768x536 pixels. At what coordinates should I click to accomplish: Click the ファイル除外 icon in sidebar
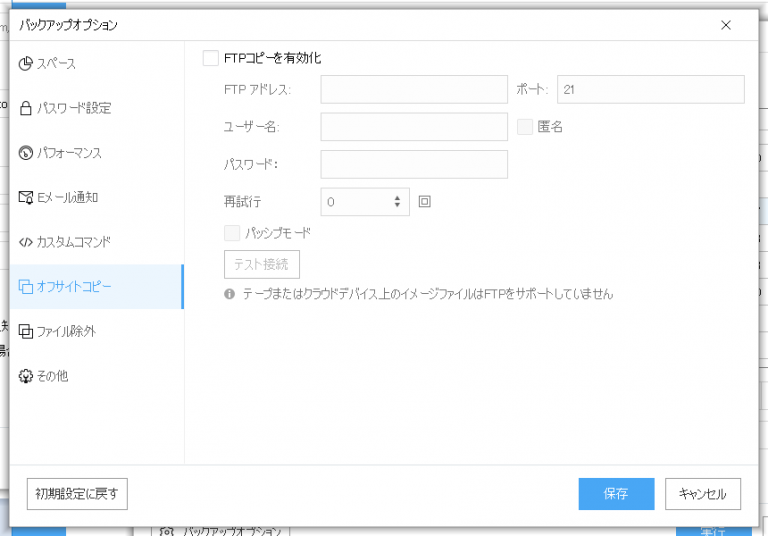coord(26,331)
